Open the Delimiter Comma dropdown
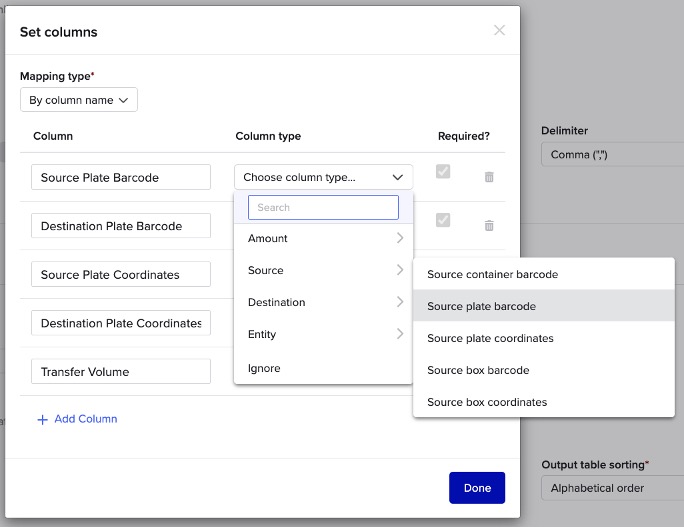 [x=612, y=155]
